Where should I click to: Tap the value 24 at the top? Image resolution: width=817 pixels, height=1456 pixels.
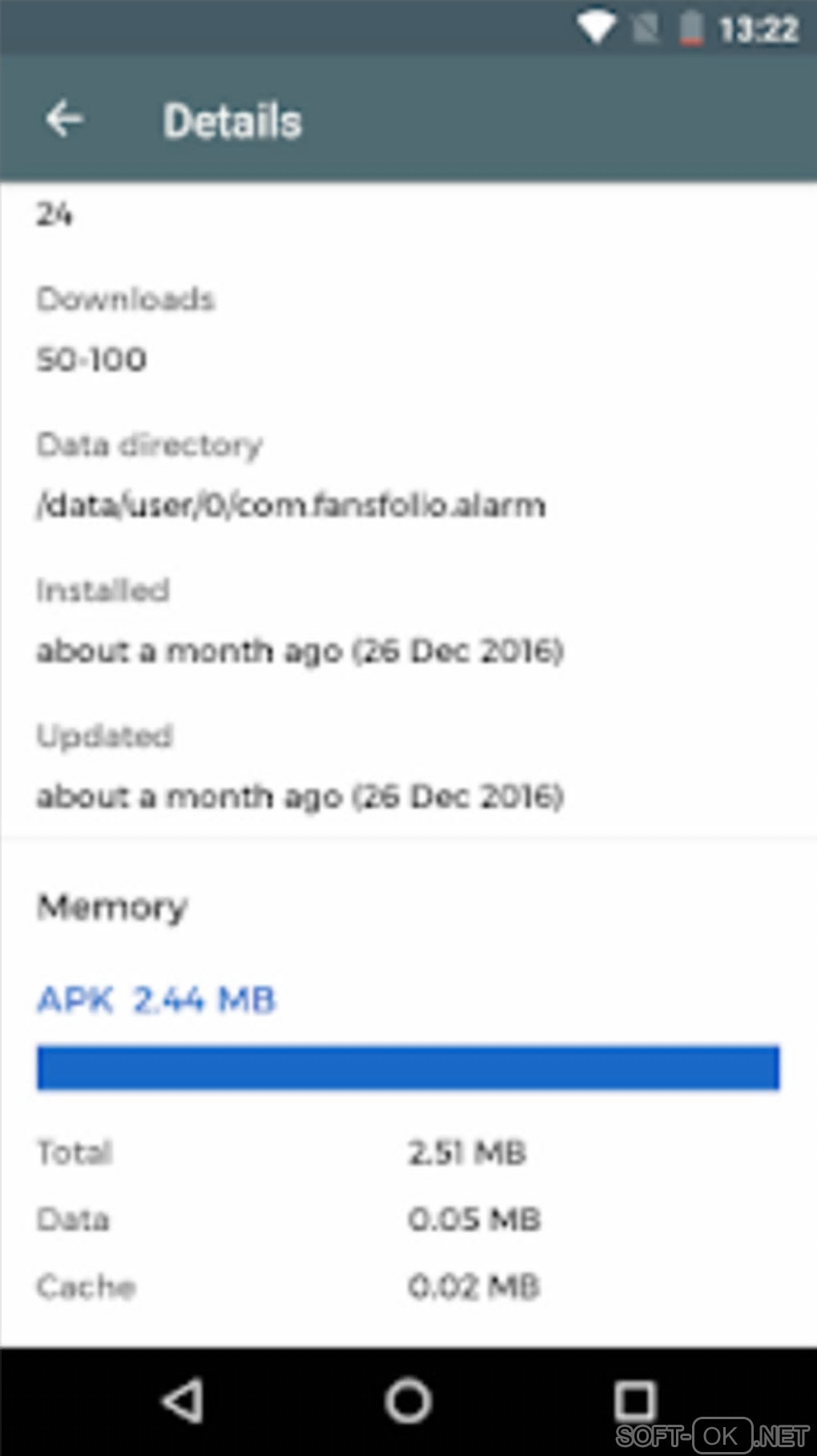[54, 214]
